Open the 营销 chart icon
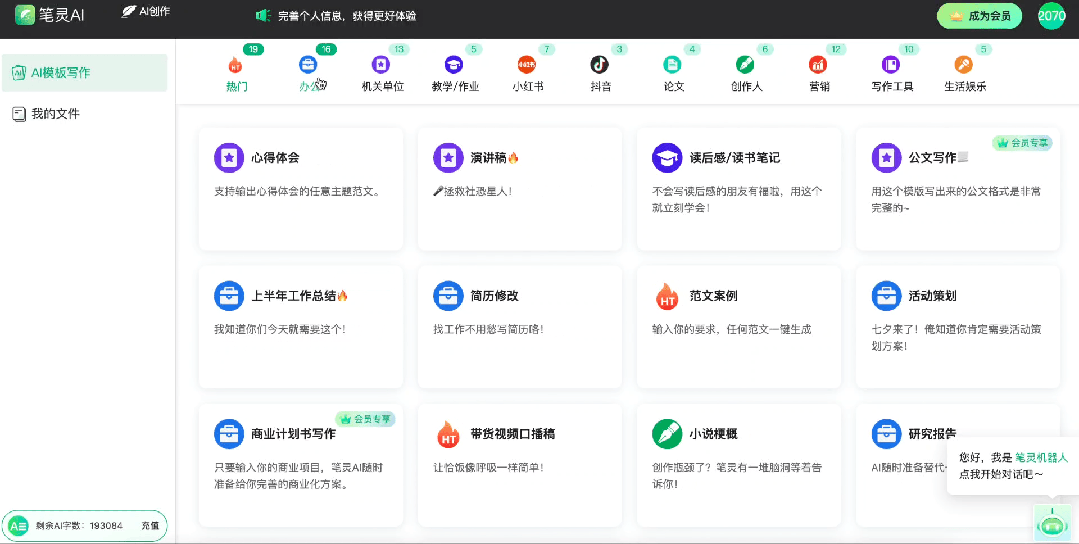The image size is (1079, 544). pos(818,65)
